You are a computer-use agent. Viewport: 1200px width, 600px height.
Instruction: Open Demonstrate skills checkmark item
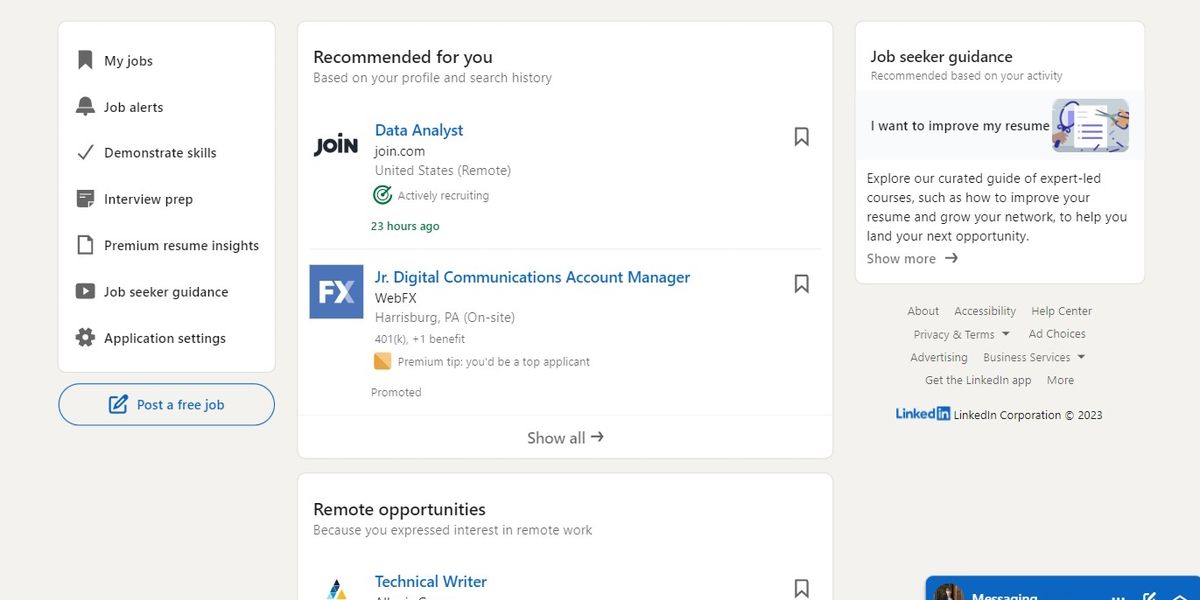point(86,153)
